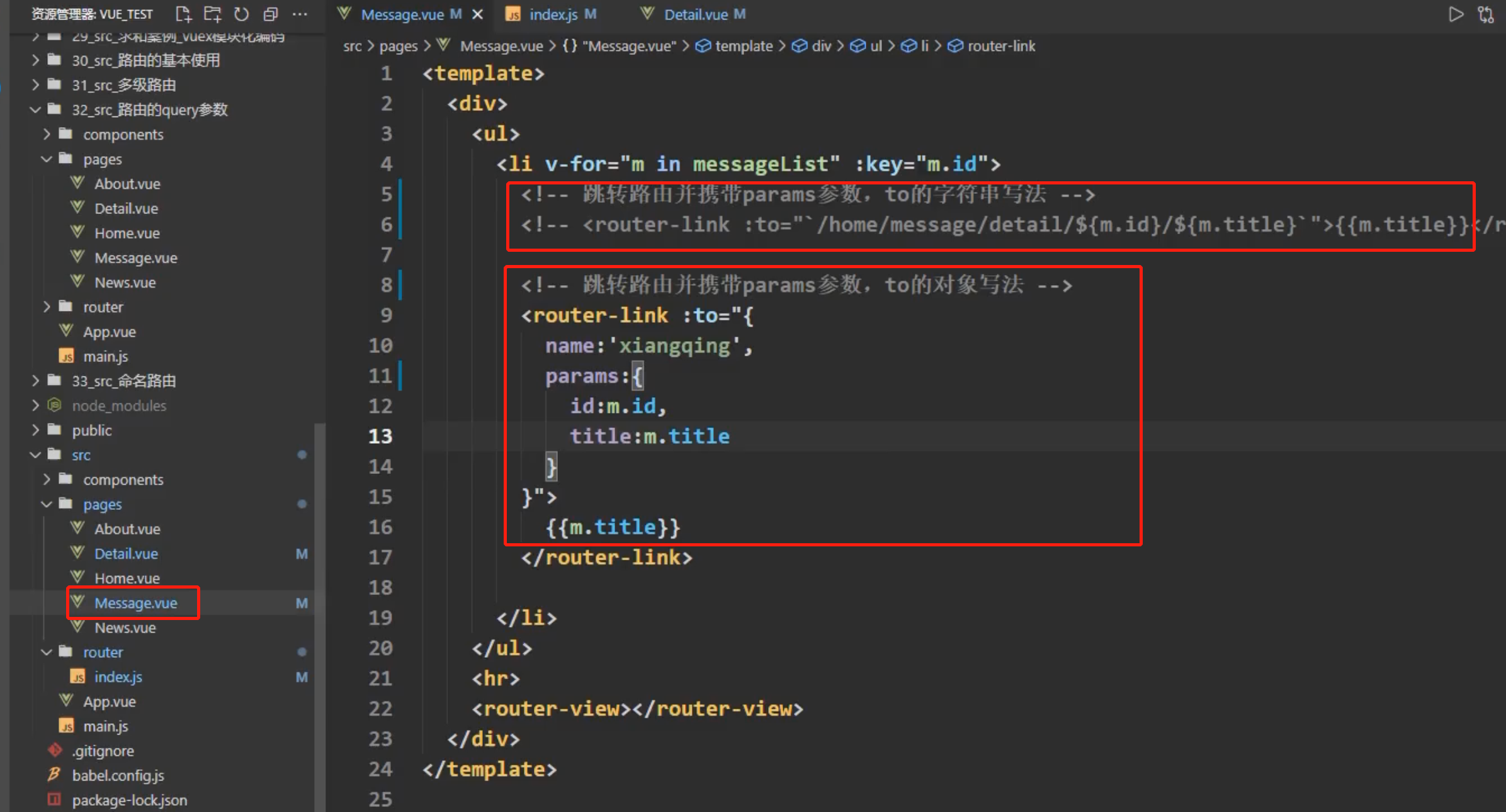Open News.vue in 32_src pages folder
The image size is (1506, 812).
[125, 283]
